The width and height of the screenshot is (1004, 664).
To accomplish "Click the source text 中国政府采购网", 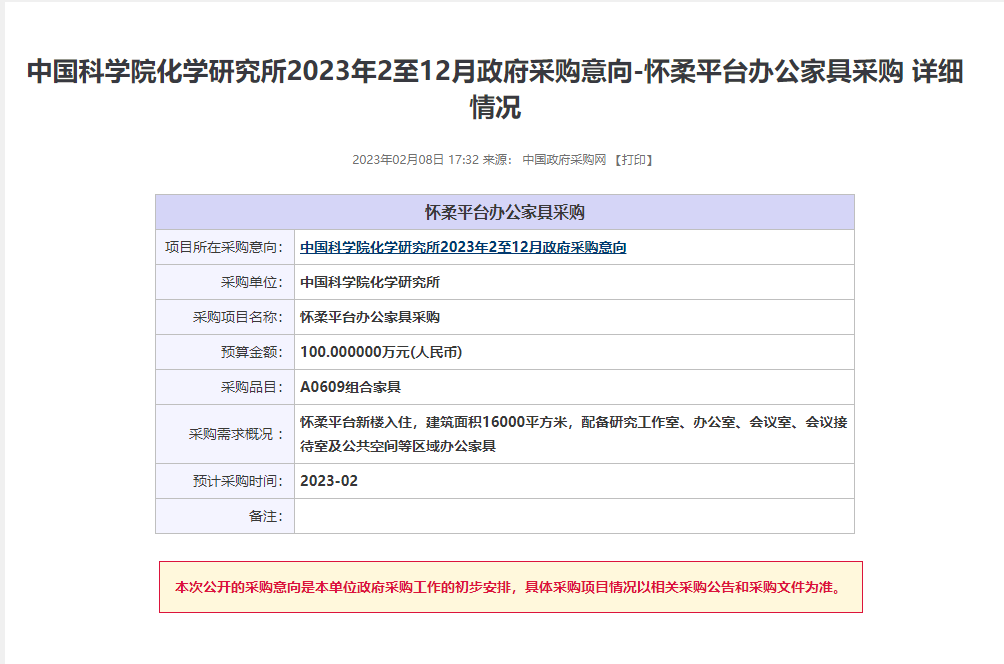I will pos(564,159).
